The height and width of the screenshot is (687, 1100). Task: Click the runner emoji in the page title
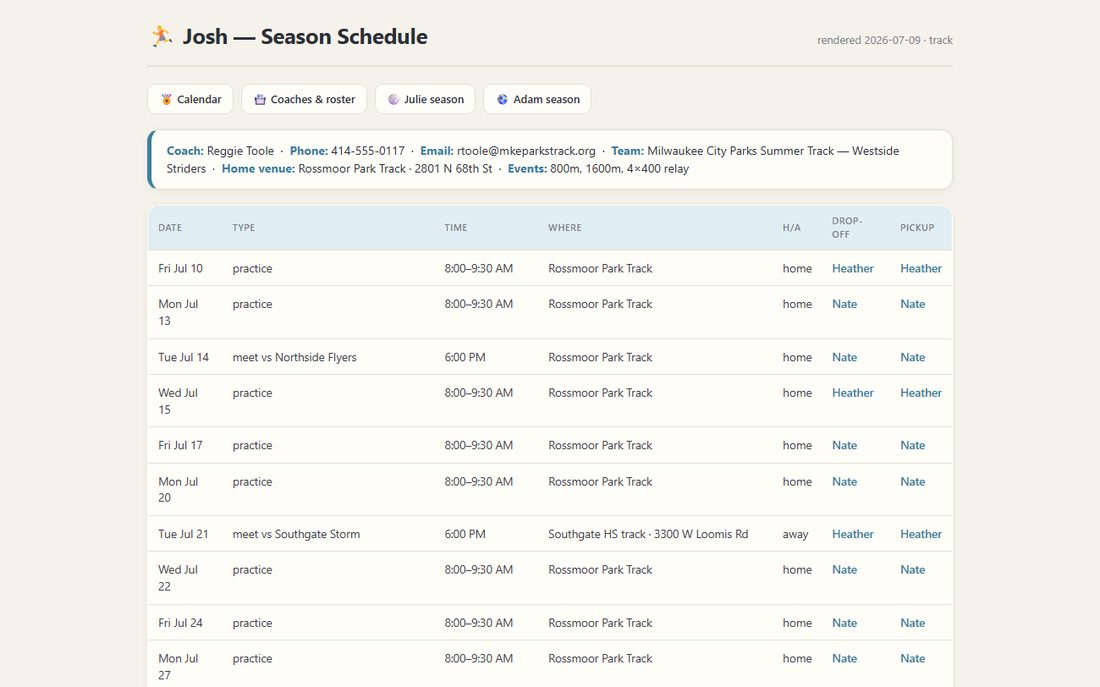(162, 36)
